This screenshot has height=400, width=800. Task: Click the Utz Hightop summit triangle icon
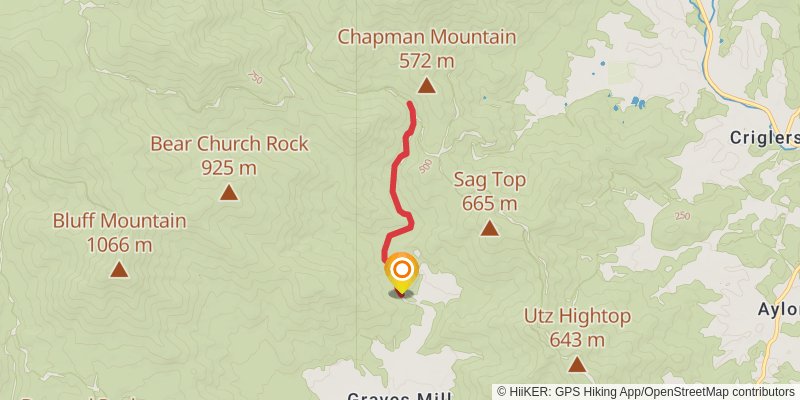pyautogui.click(x=577, y=364)
